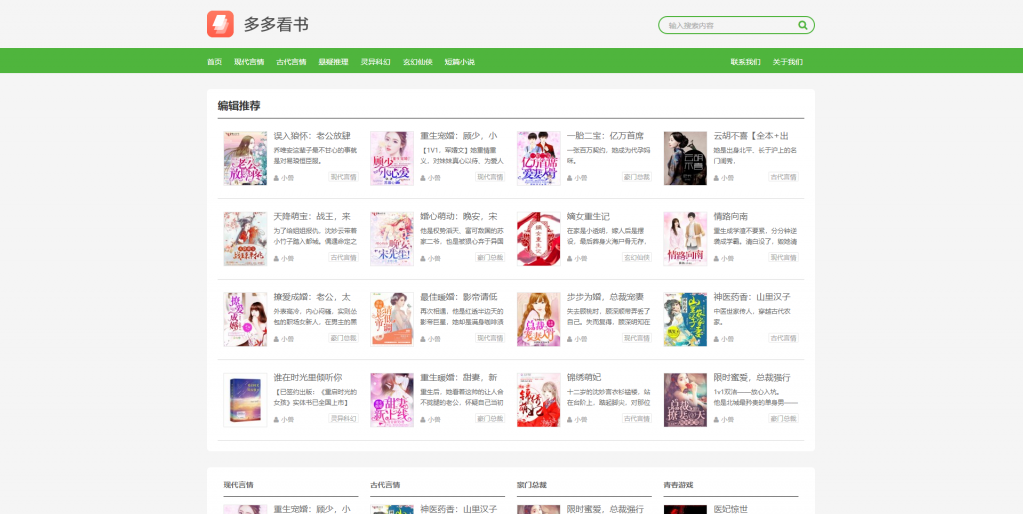
Task: Open the 云胡不喜 book cover thumbnail
Action: tap(685, 158)
